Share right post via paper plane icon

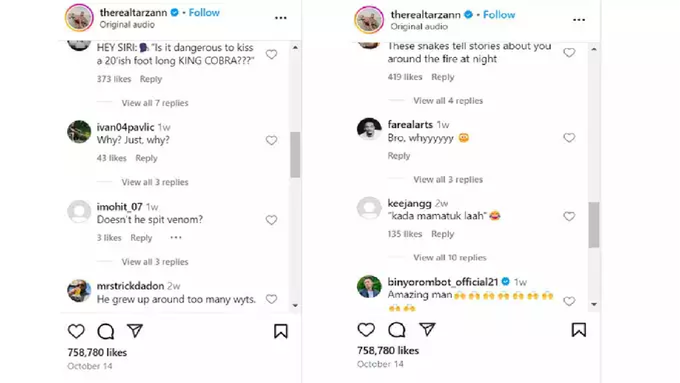(427, 329)
